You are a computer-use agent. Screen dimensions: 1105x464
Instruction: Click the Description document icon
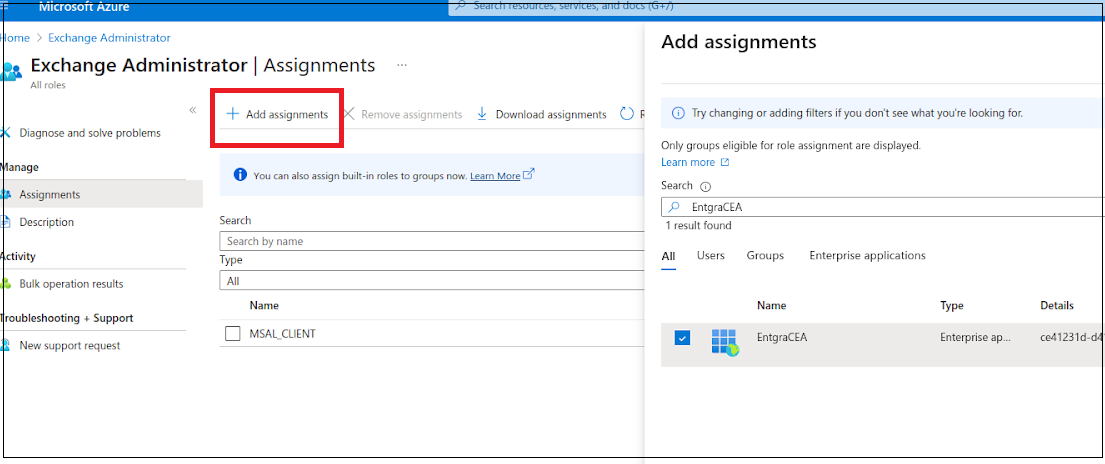coord(6,222)
